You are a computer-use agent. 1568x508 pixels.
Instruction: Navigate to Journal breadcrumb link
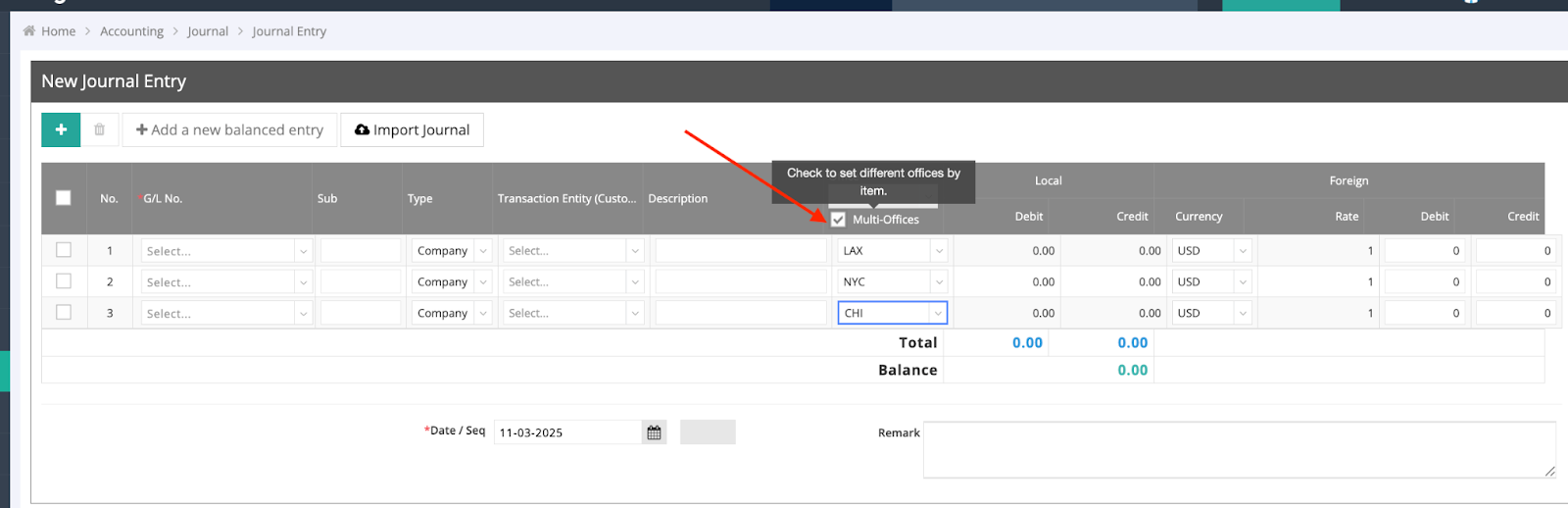(208, 31)
